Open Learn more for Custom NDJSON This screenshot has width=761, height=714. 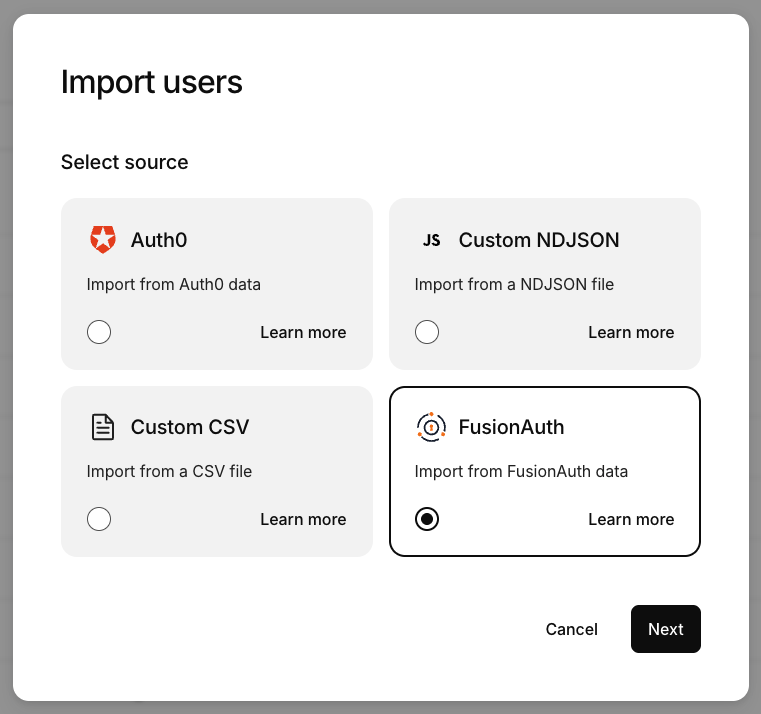pos(631,332)
